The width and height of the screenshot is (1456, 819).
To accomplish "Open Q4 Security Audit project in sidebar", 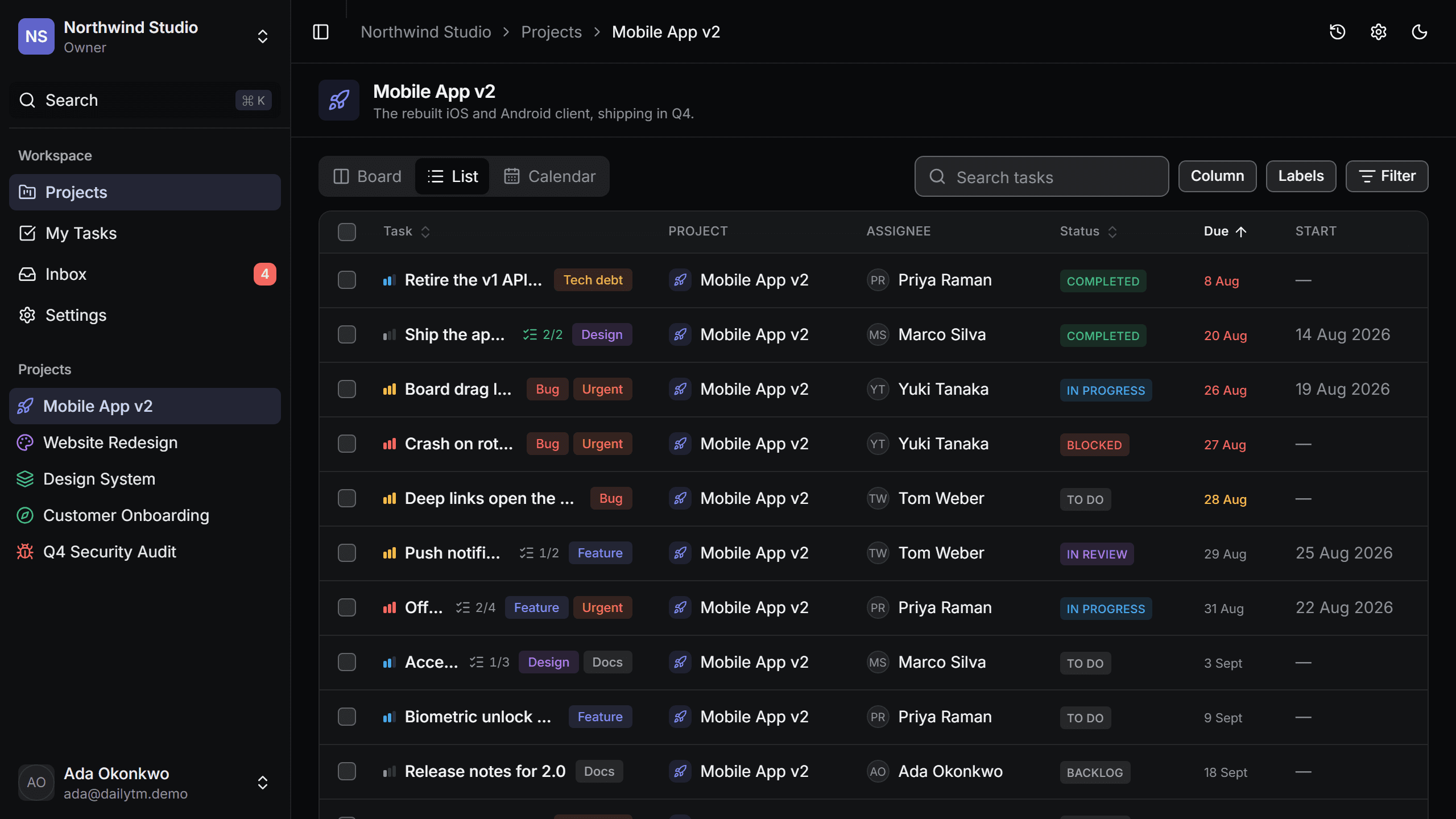I will (x=144, y=552).
